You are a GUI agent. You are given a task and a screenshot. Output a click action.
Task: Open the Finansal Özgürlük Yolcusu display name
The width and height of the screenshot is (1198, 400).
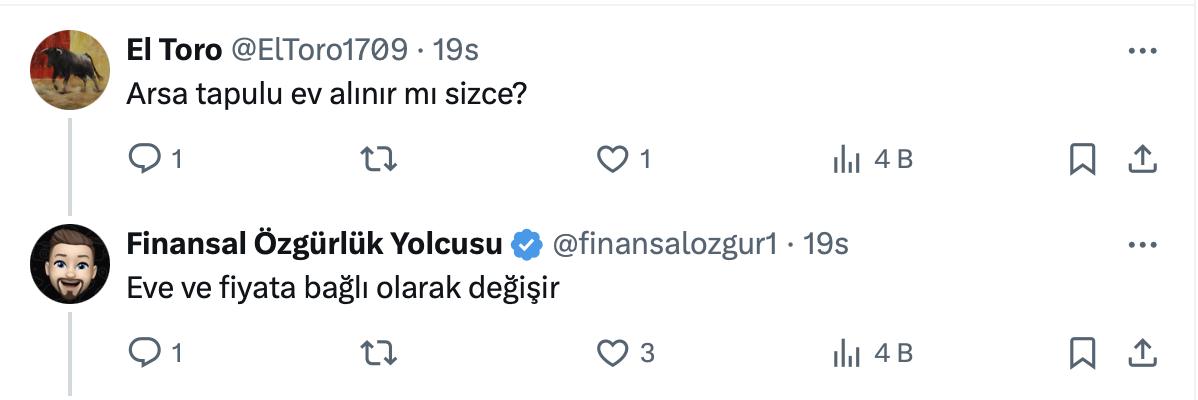pyautogui.click(x=315, y=243)
